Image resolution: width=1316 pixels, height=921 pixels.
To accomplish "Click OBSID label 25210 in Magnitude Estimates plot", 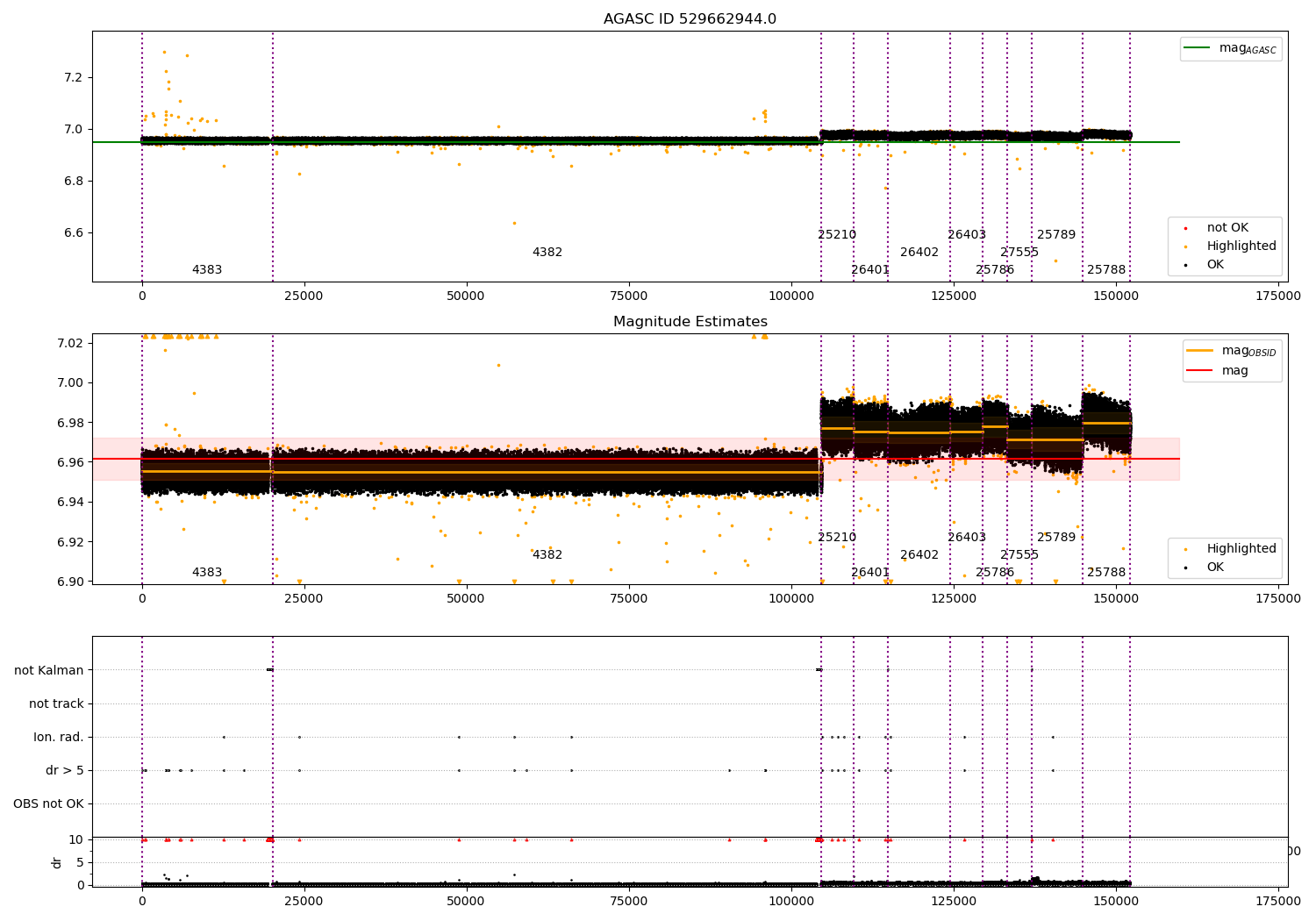I will (x=837, y=538).
